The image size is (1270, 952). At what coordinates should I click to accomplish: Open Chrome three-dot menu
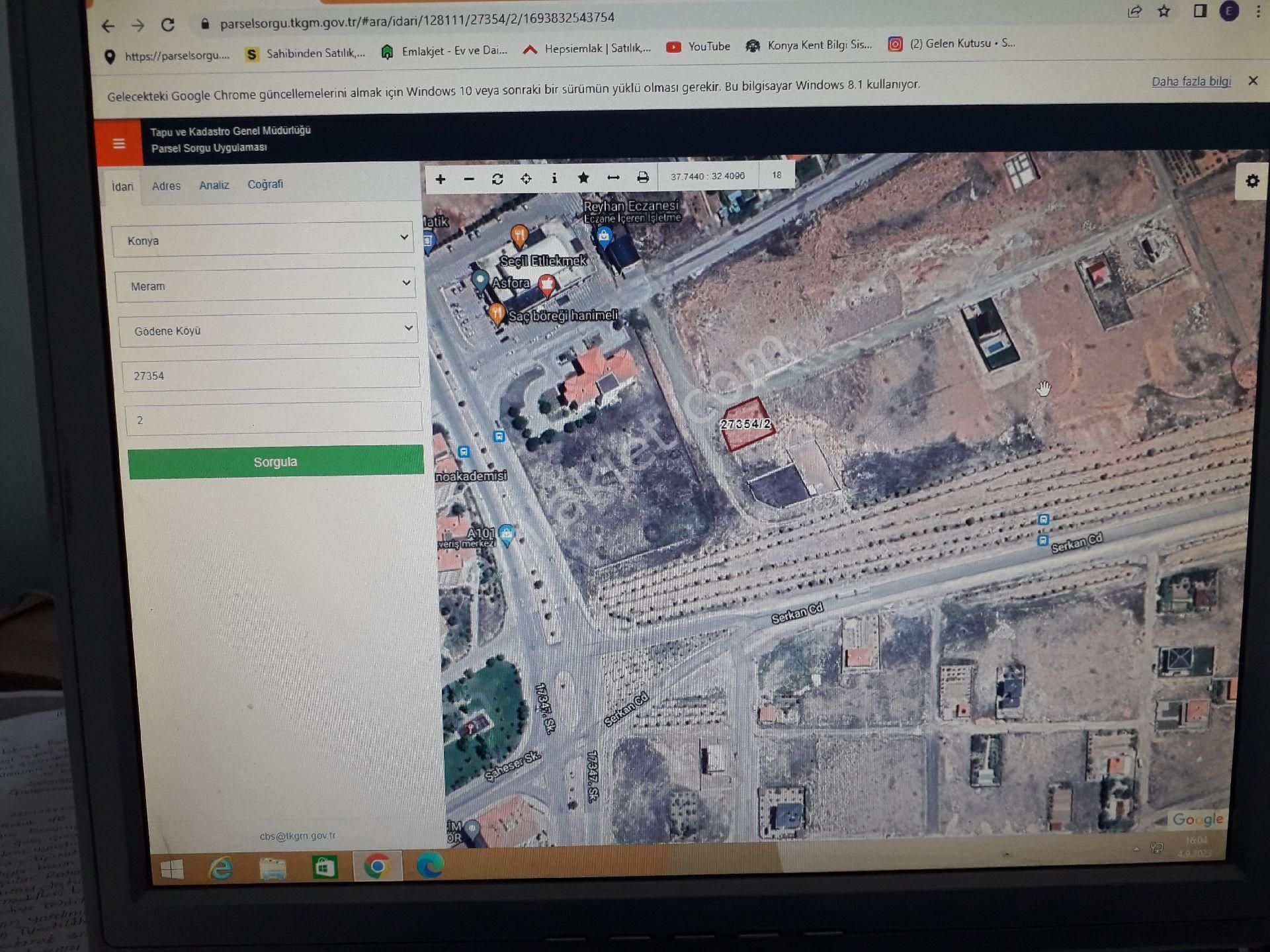(1259, 11)
